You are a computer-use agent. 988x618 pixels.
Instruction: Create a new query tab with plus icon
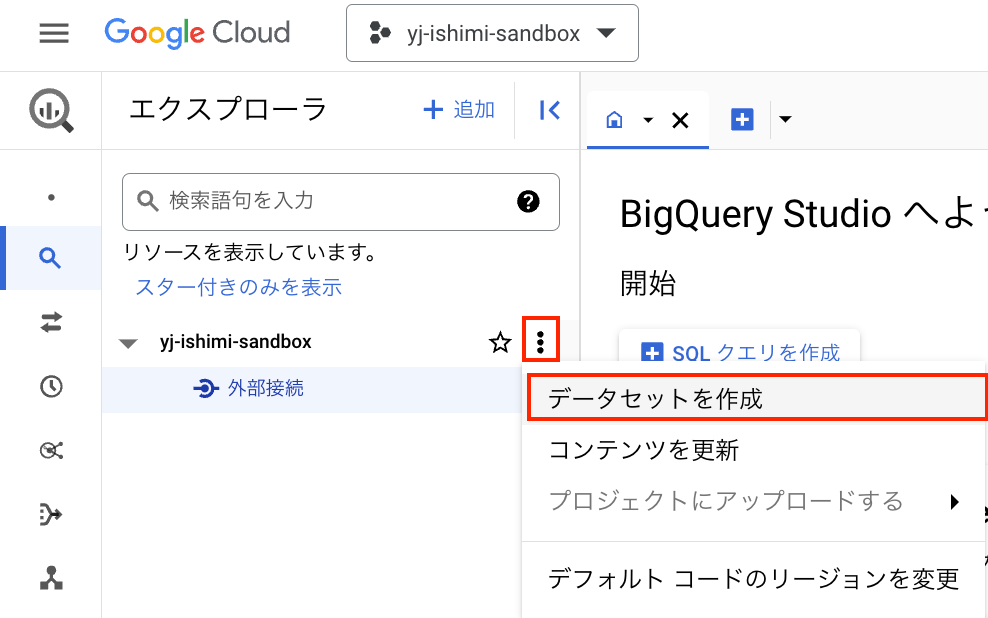pyautogui.click(x=742, y=119)
